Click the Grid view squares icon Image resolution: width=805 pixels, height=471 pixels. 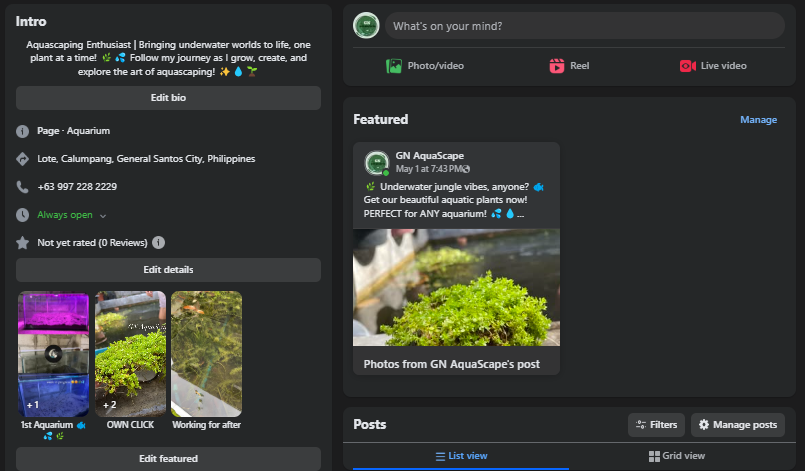point(654,456)
